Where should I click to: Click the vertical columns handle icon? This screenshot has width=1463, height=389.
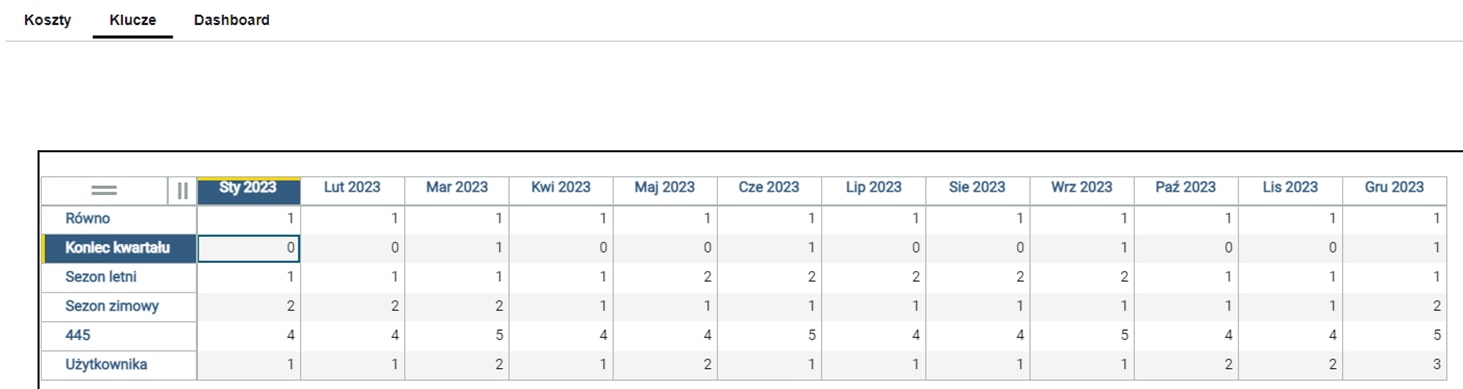[x=182, y=190]
